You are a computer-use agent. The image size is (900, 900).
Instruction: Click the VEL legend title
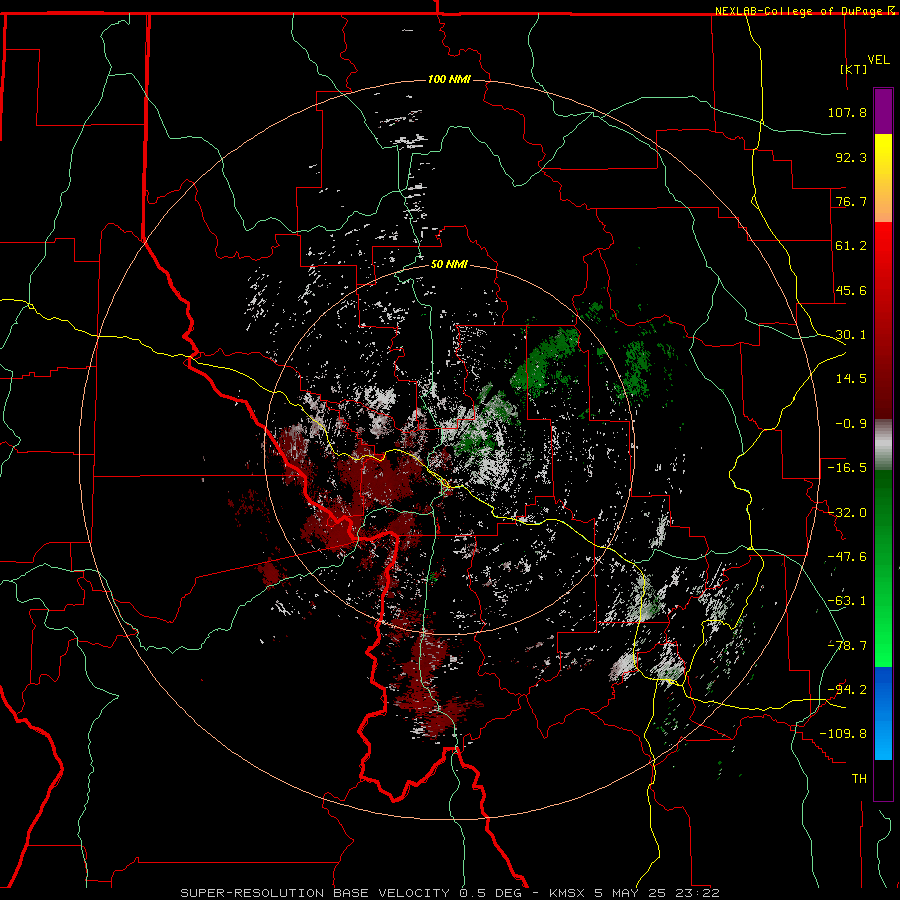878,60
